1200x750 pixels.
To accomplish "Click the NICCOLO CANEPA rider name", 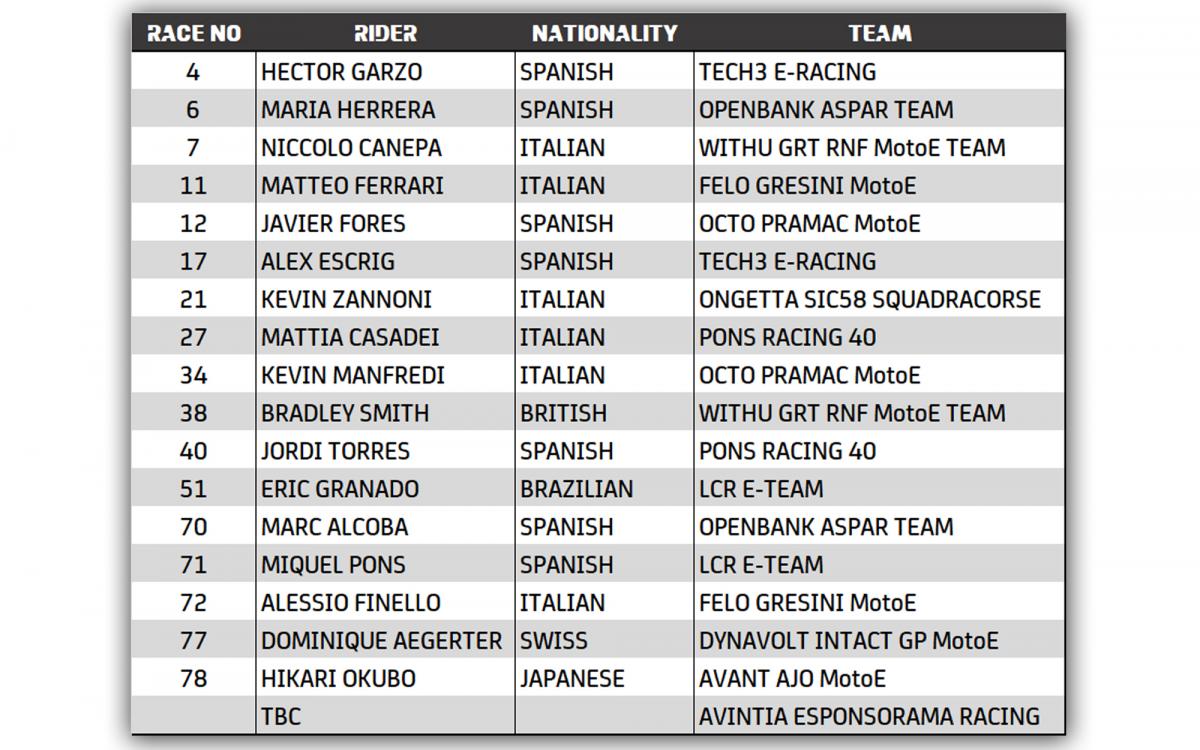I will click(351, 148).
